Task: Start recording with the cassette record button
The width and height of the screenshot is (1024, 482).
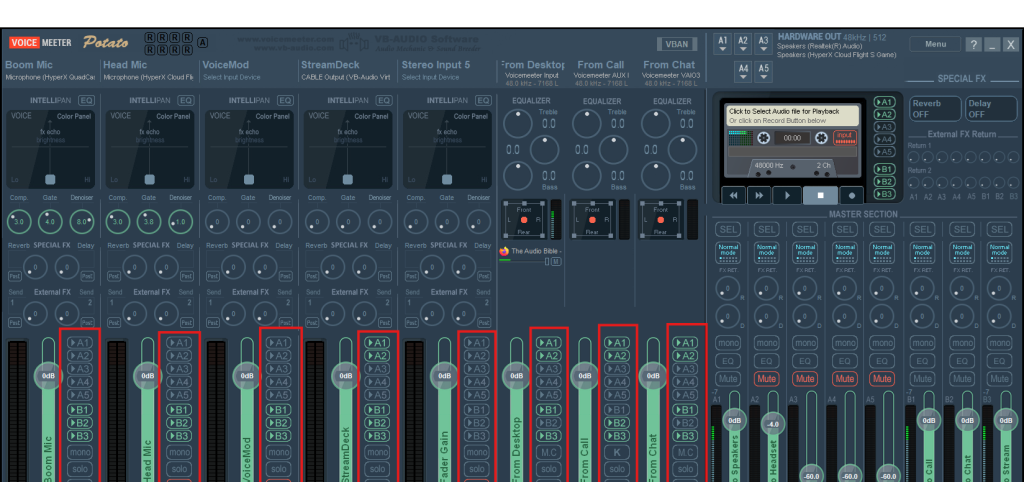Action: tap(851, 195)
